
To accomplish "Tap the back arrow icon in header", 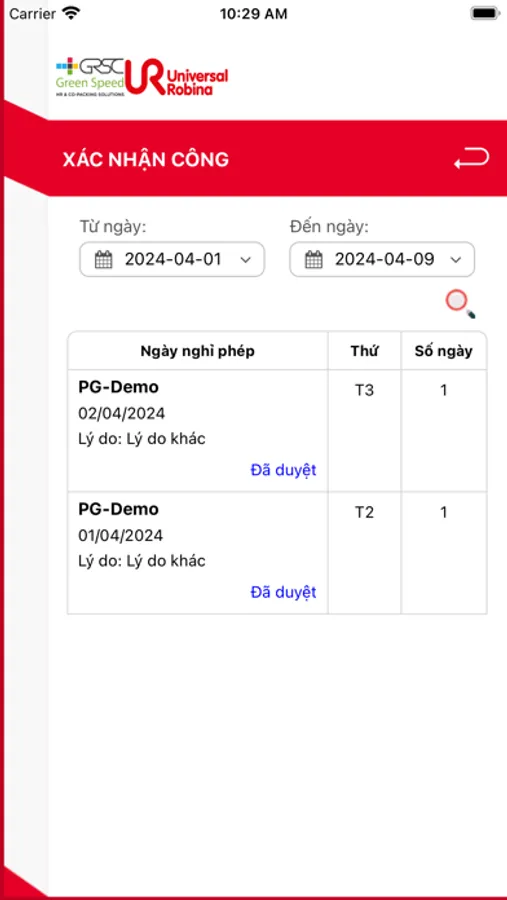I will point(471,158).
